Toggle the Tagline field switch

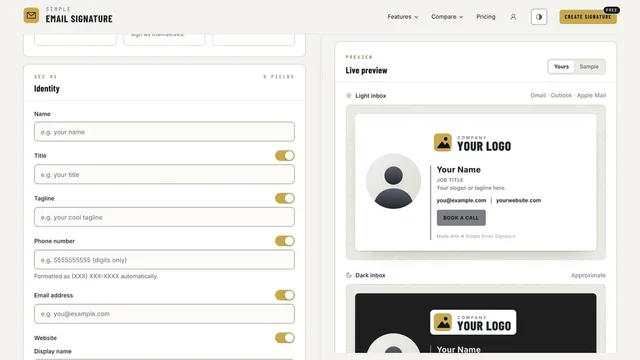coord(284,198)
